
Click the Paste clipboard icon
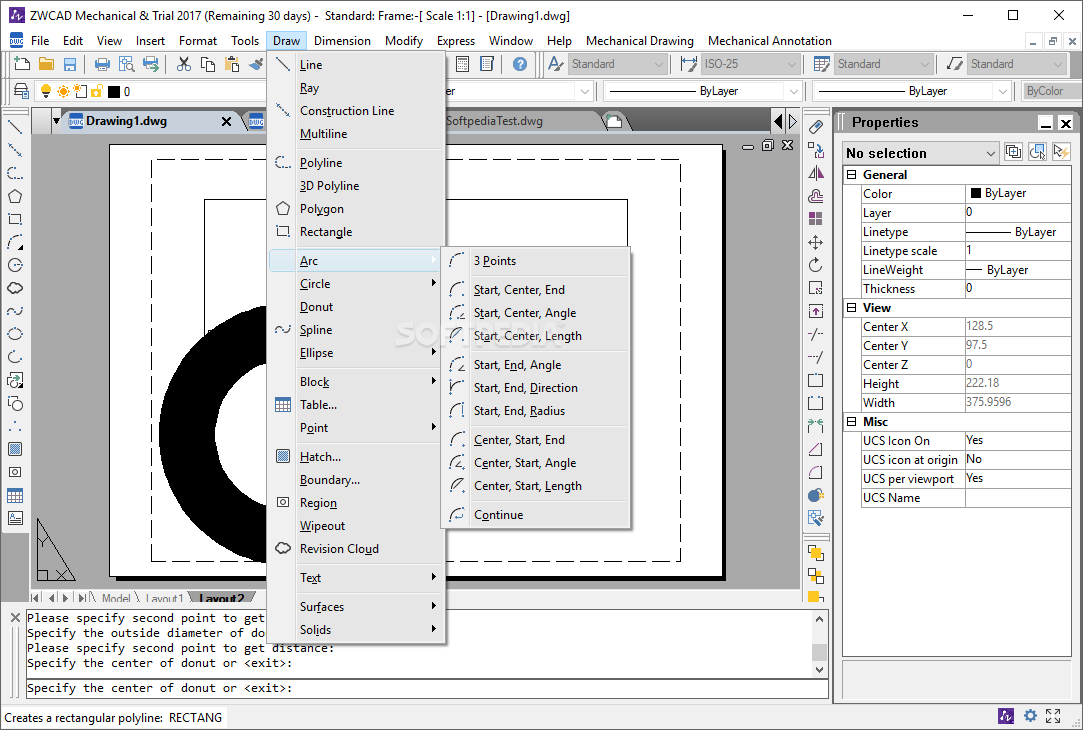(x=232, y=64)
